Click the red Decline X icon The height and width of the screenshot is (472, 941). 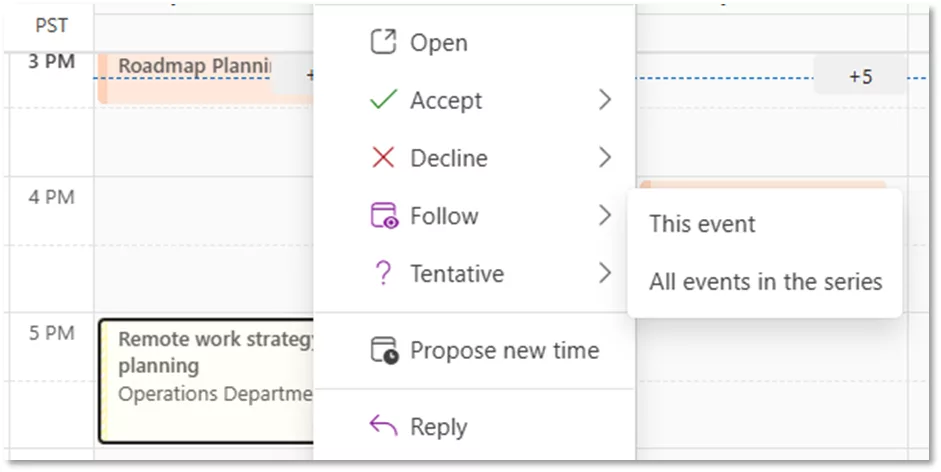coord(383,157)
